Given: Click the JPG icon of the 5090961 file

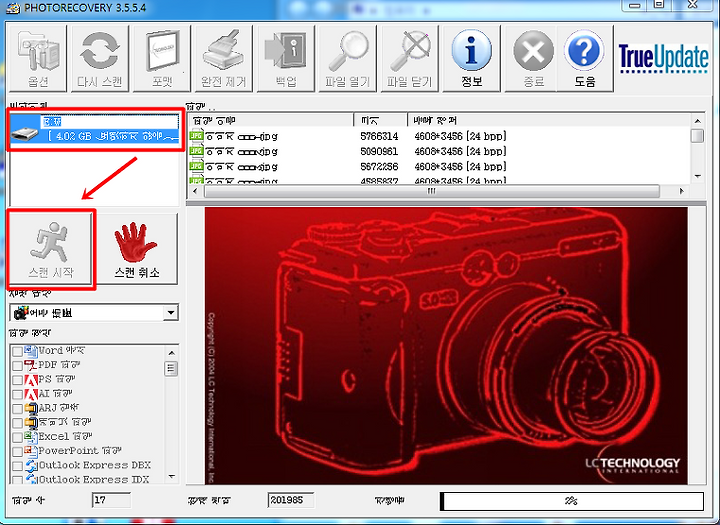Looking at the screenshot, I should [x=196, y=151].
